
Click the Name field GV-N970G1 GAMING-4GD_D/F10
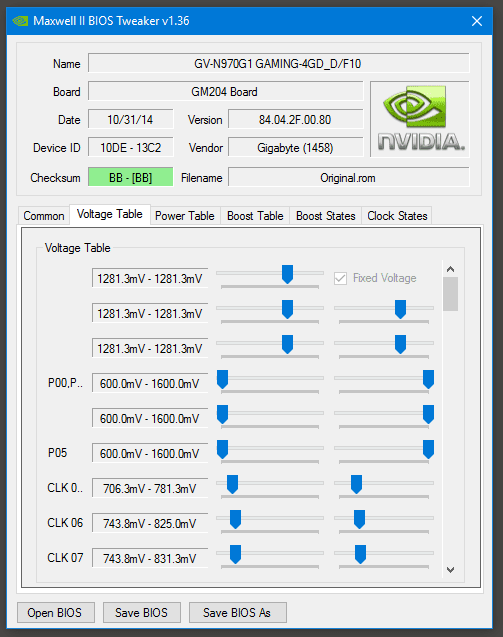[278, 63]
